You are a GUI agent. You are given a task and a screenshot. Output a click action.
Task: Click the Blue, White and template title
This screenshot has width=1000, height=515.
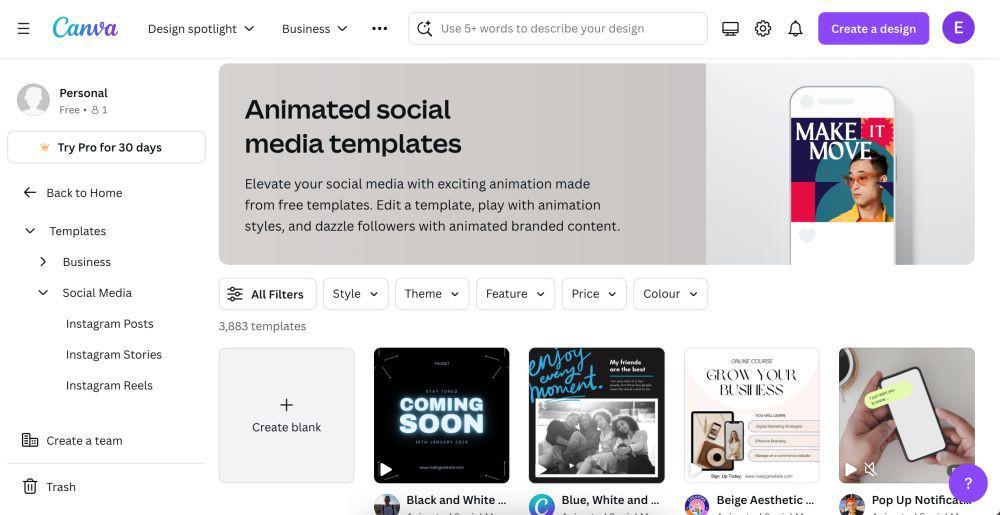610,500
